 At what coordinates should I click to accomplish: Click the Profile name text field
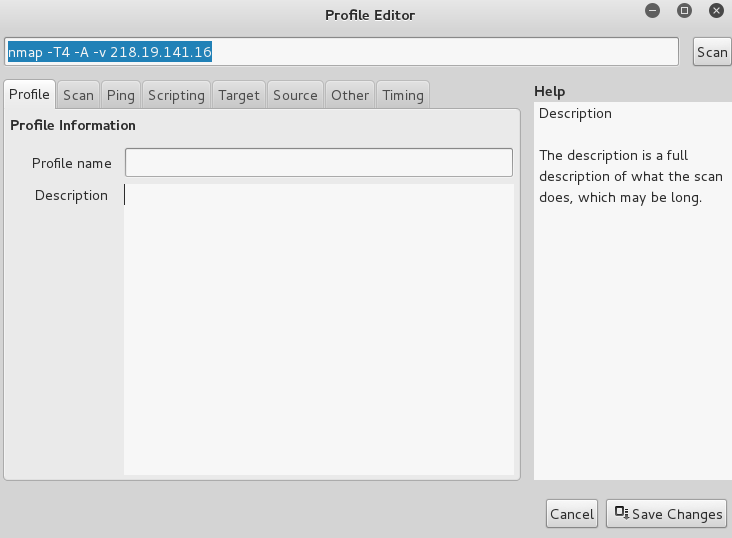click(x=319, y=163)
